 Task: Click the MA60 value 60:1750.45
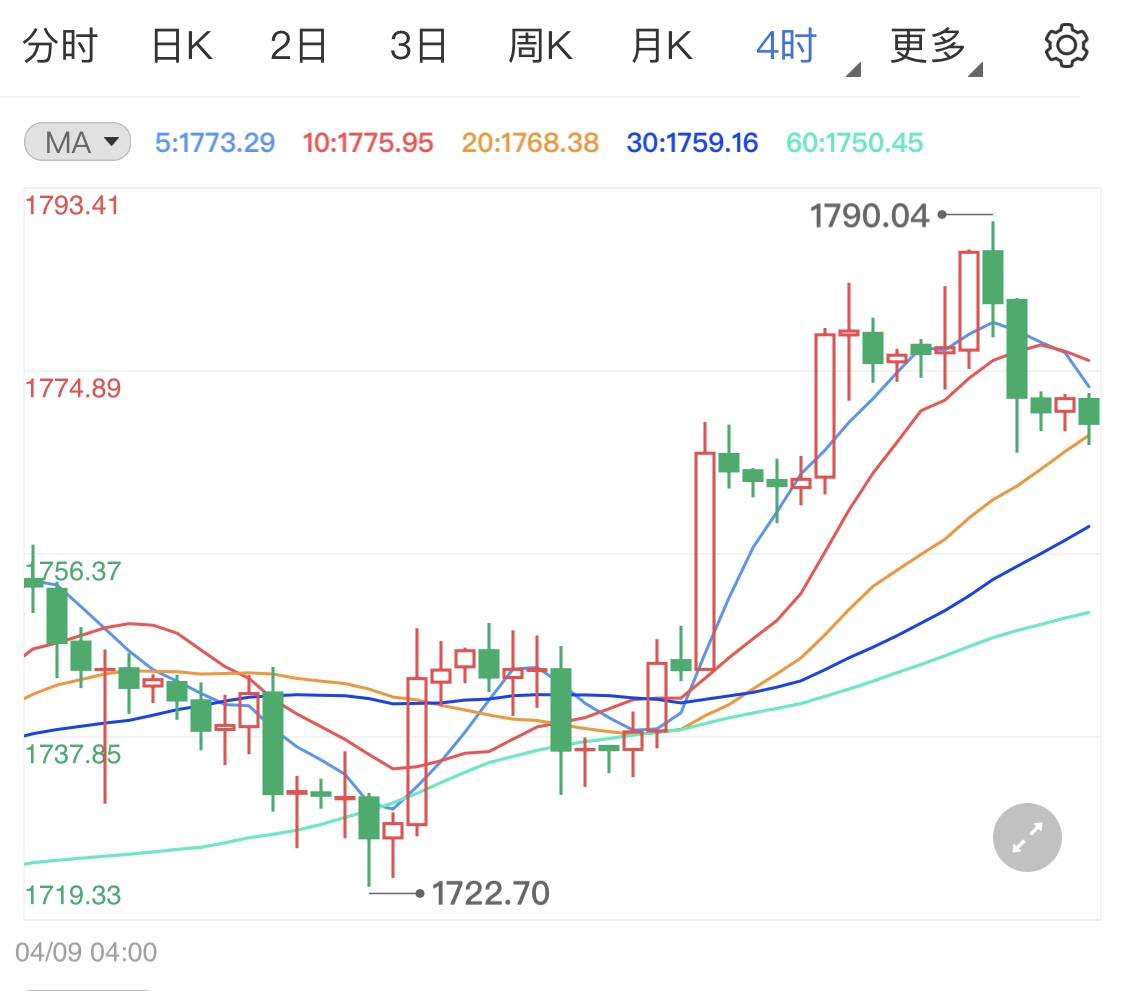tap(854, 143)
